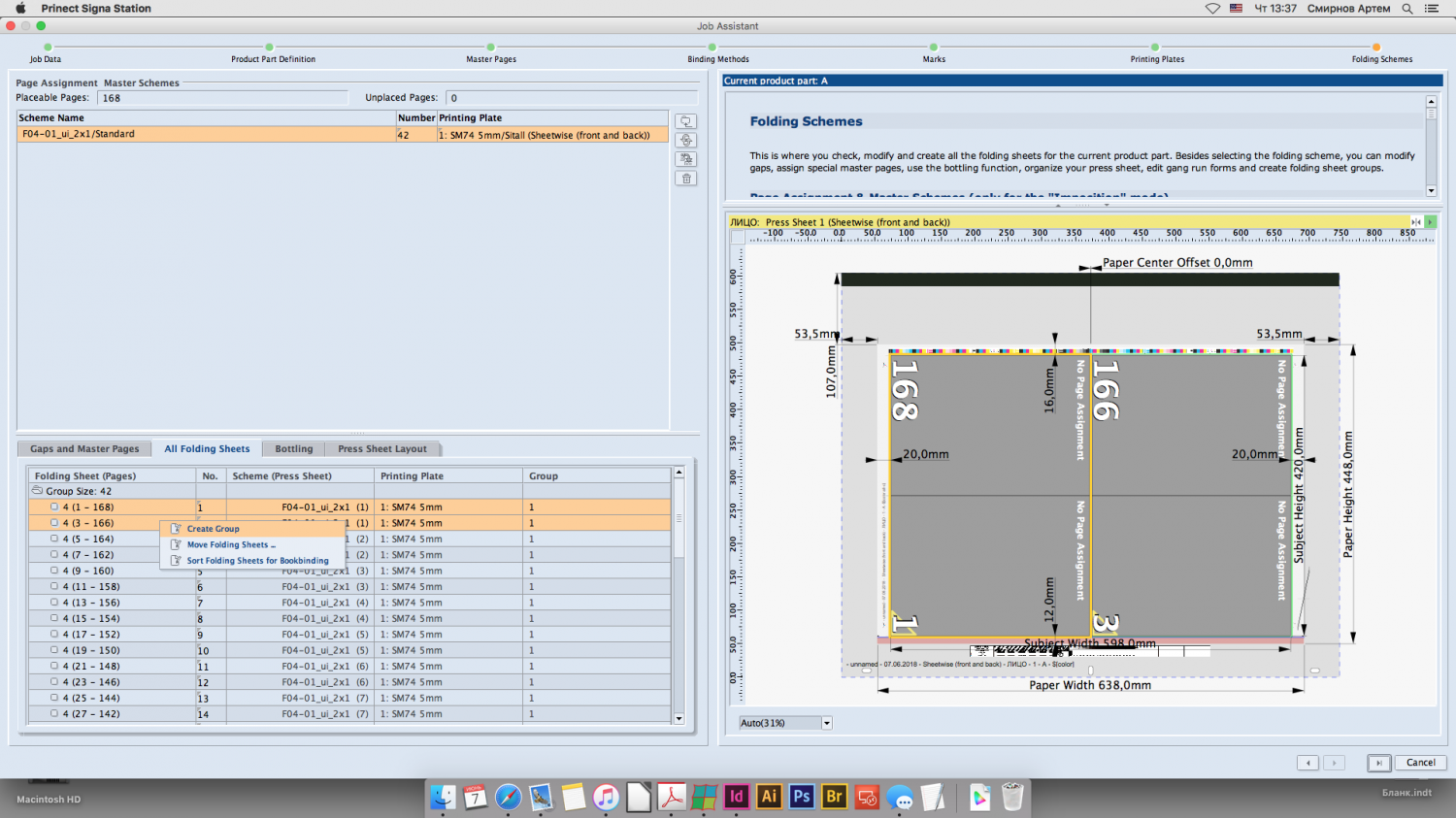Open Spotlight search in the menu bar
Image resolution: width=1456 pixels, height=818 pixels.
(1406, 9)
